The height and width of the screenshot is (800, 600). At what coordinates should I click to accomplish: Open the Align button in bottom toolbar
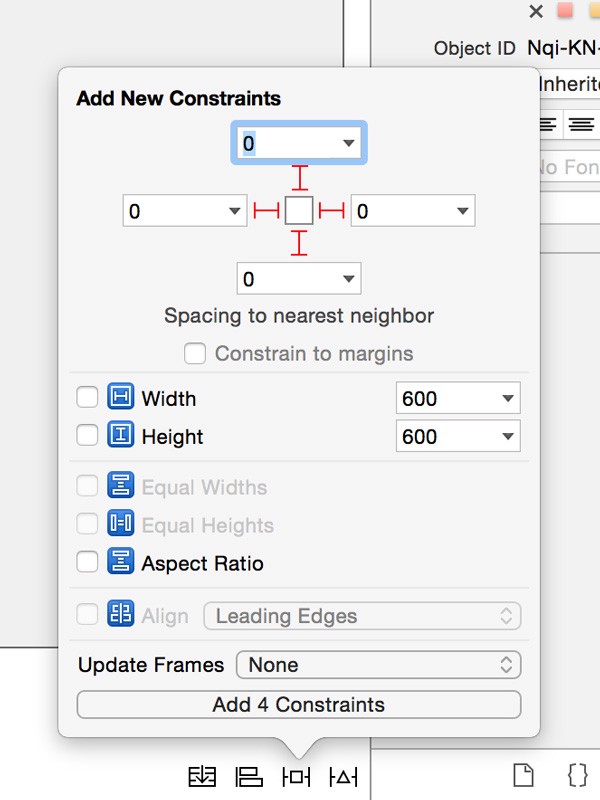(x=249, y=777)
